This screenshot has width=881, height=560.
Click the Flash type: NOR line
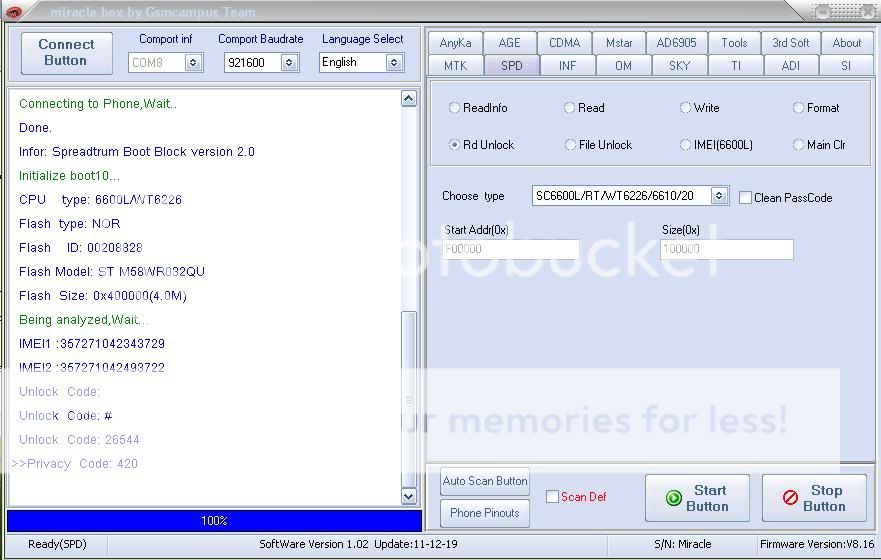point(70,224)
